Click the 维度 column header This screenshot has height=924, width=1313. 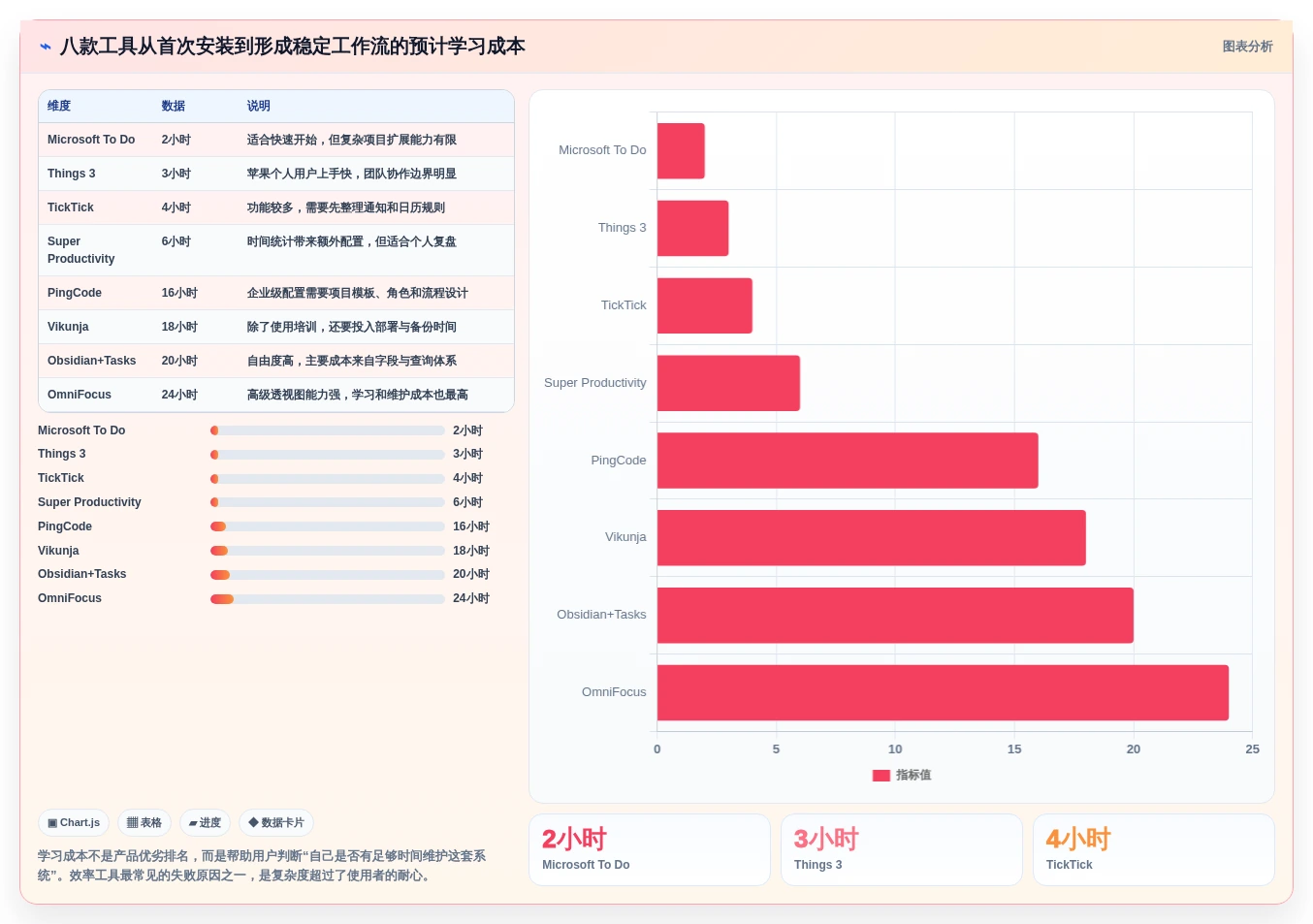pos(59,106)
